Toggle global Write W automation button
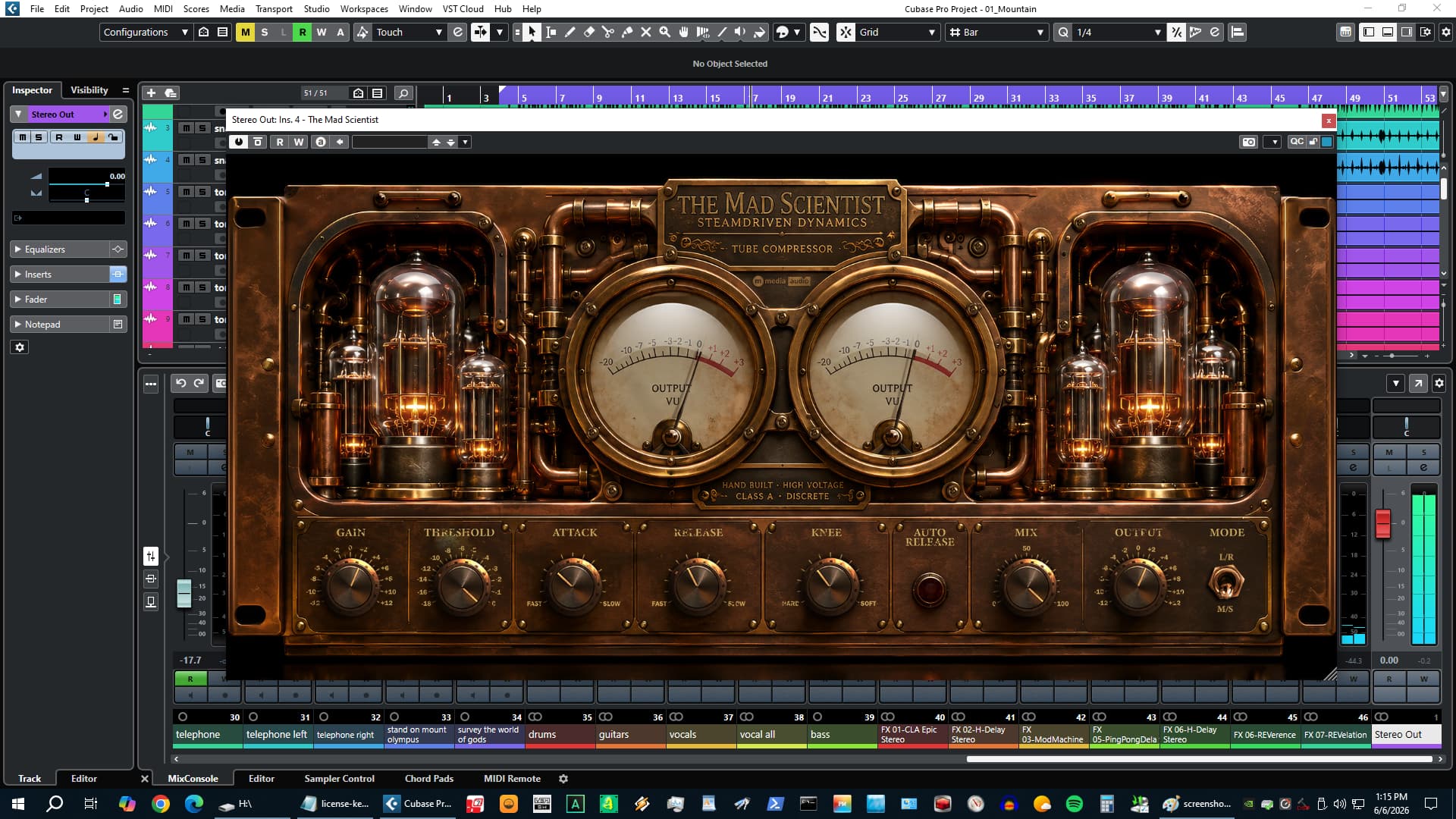 click(x=322, y=32)
